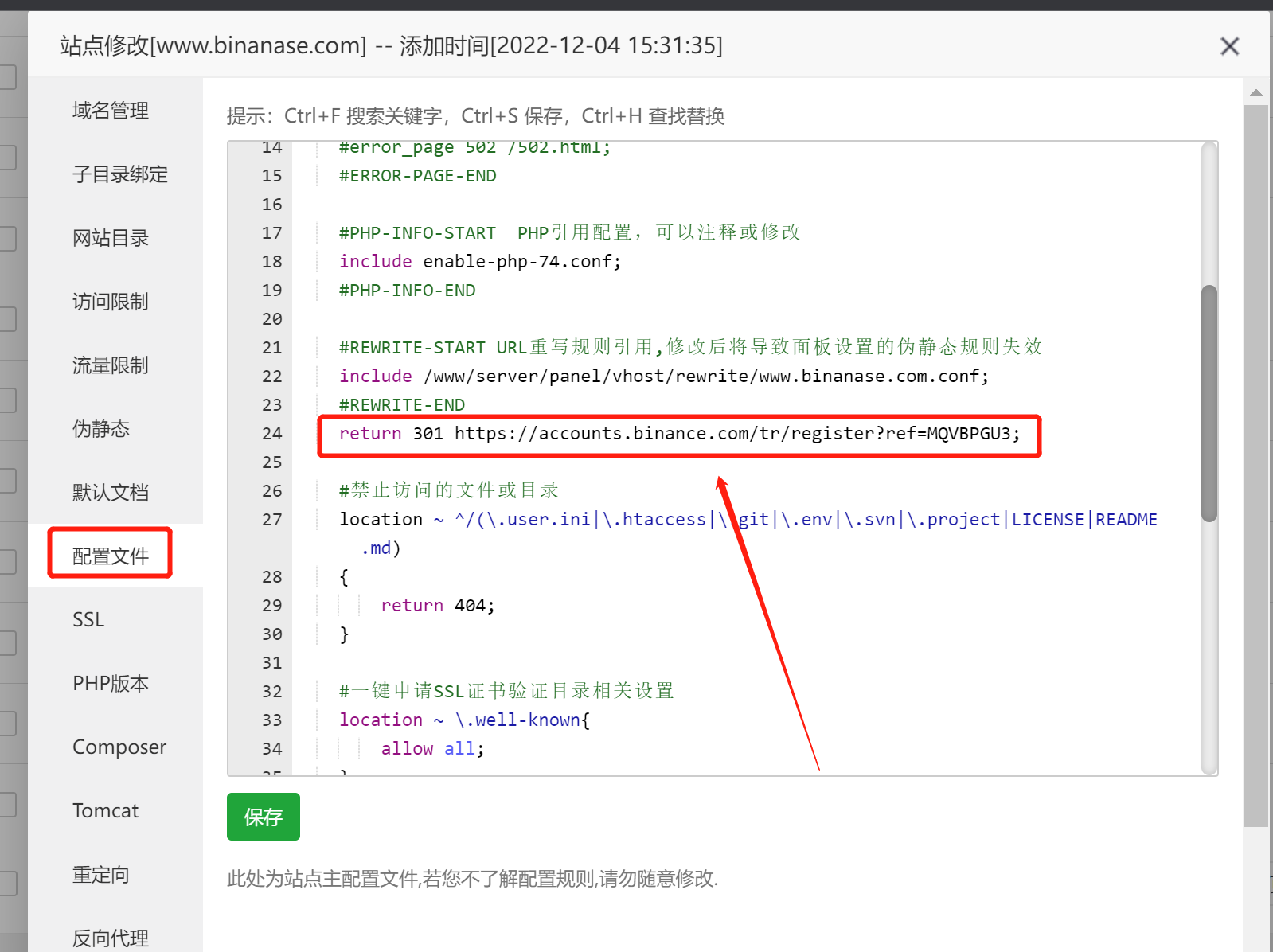The width and height of the screenshot is (1273, 952).
Task: Open the 反向代理 tab
Action: click(x=111, y=938)
